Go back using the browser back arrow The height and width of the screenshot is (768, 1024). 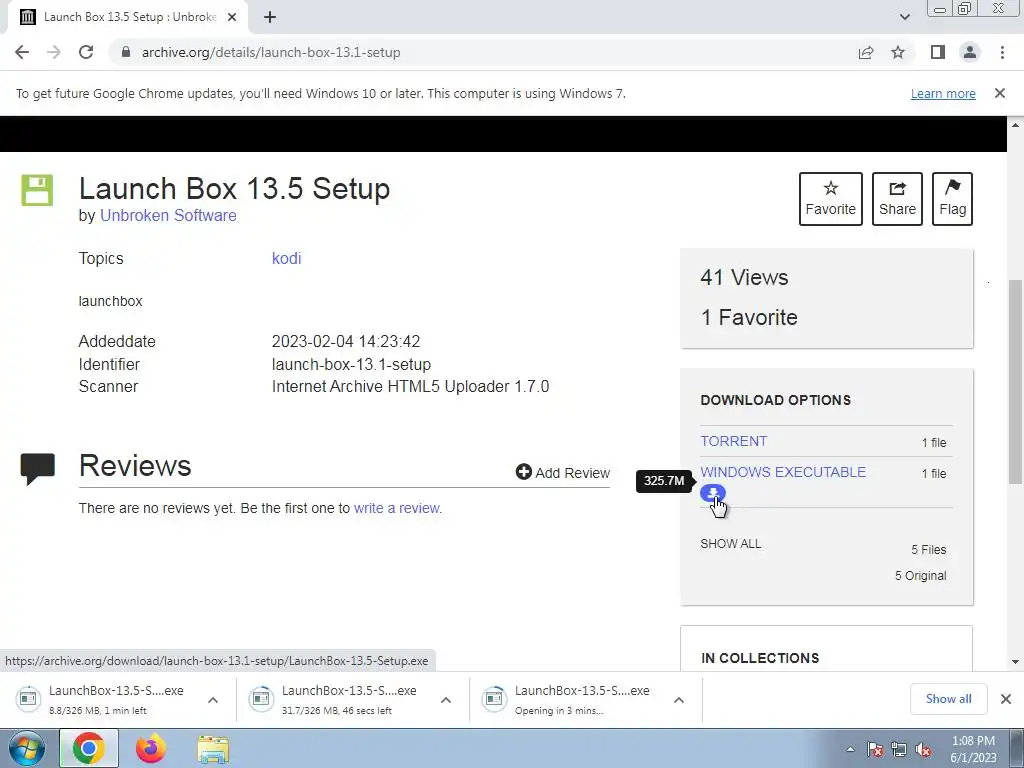pos(22,52)
